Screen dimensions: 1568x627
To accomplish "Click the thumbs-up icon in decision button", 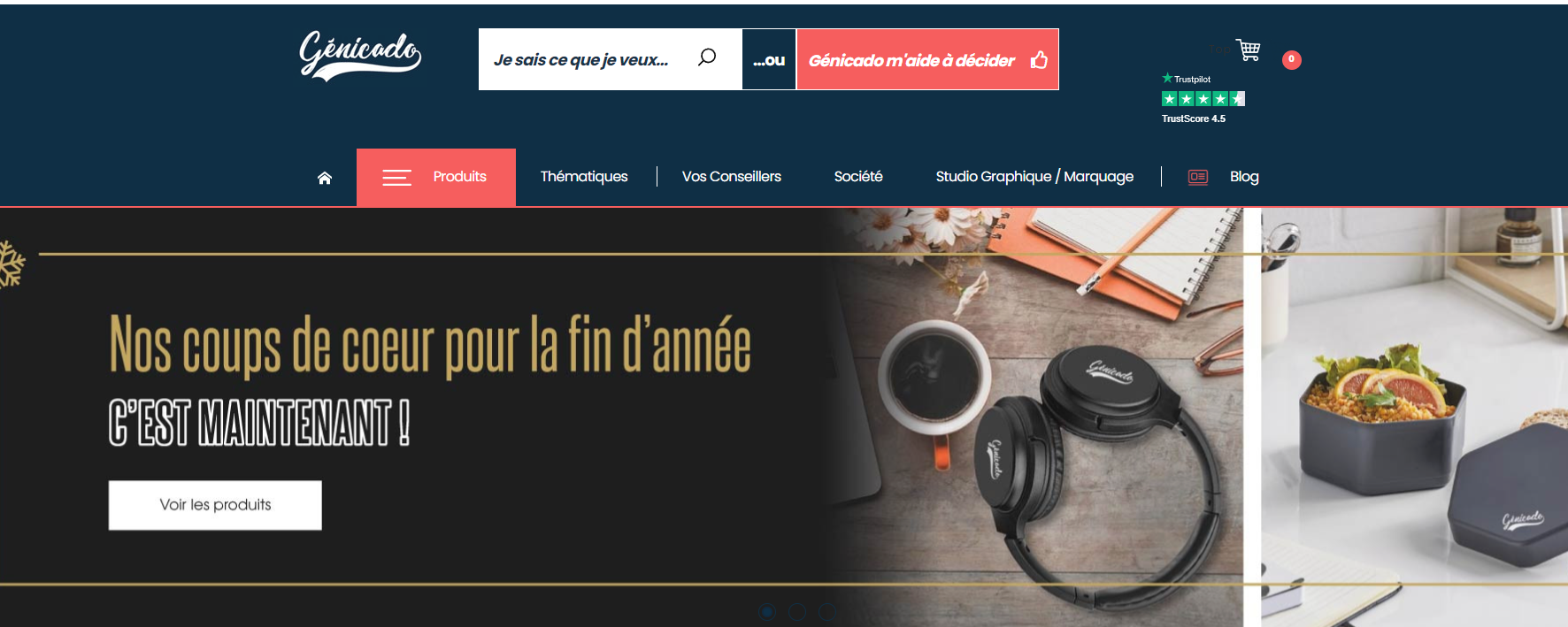I will pos(1039,60).
